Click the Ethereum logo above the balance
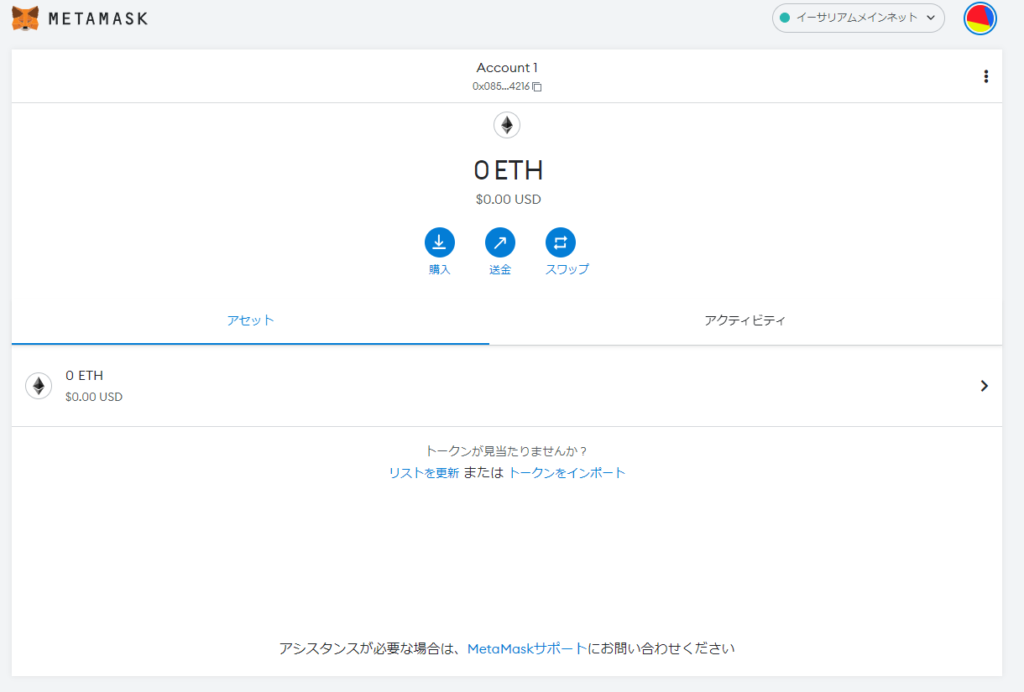Screen dimensions: 1024x692 507,125
